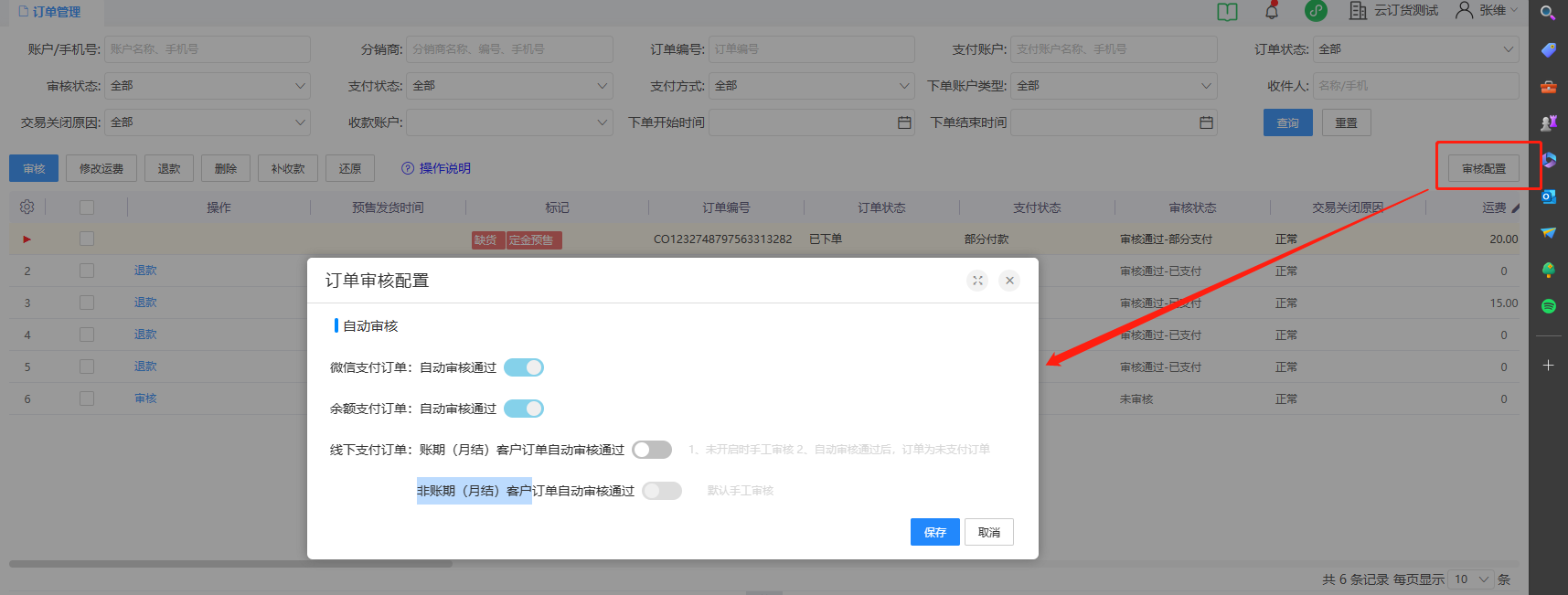Click the horizontal table scrollbar
Screen dimensions: 1568x595
(x=230, y=564)
